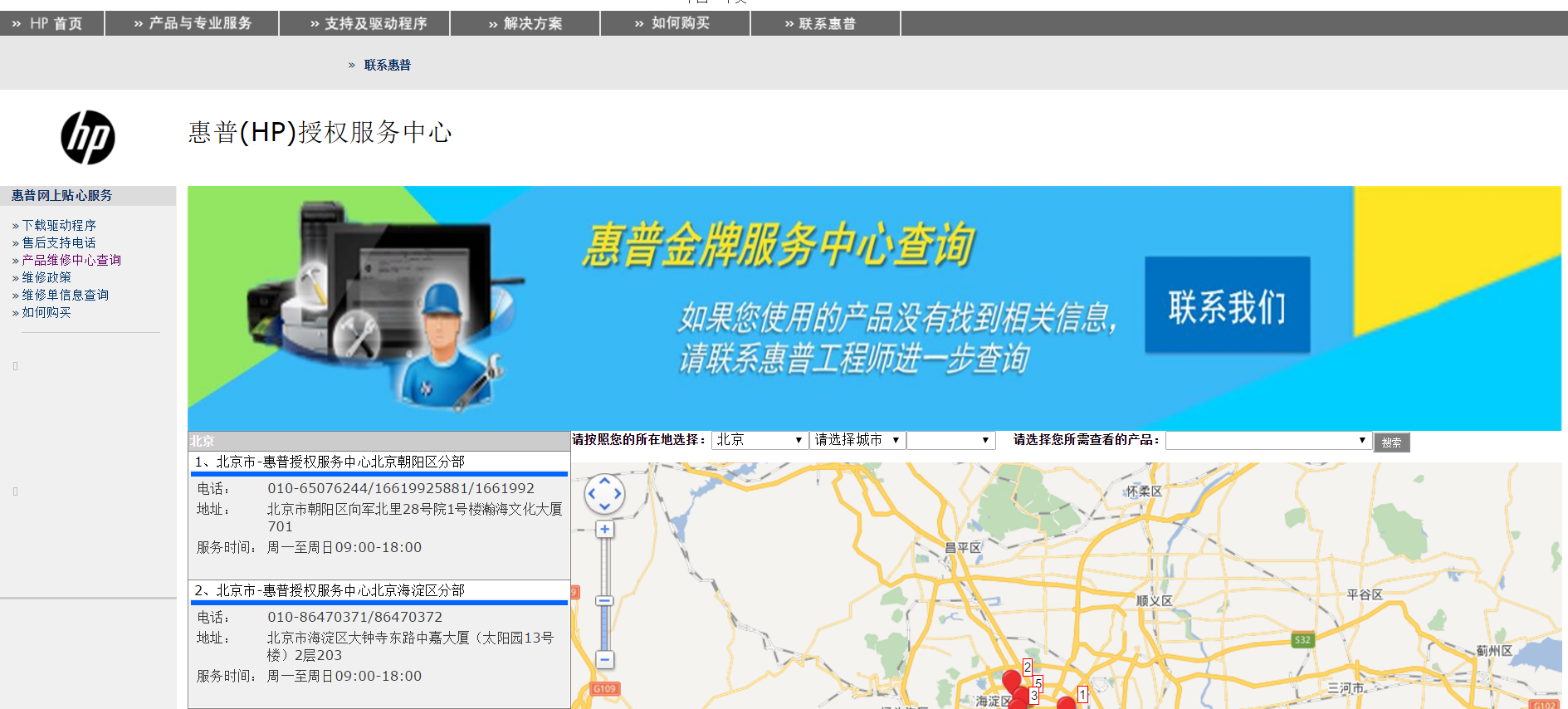Screen dimensions: 1568x709
Task: Click the 怀柔区 label on the map
Action: [x=1144, y=491]
